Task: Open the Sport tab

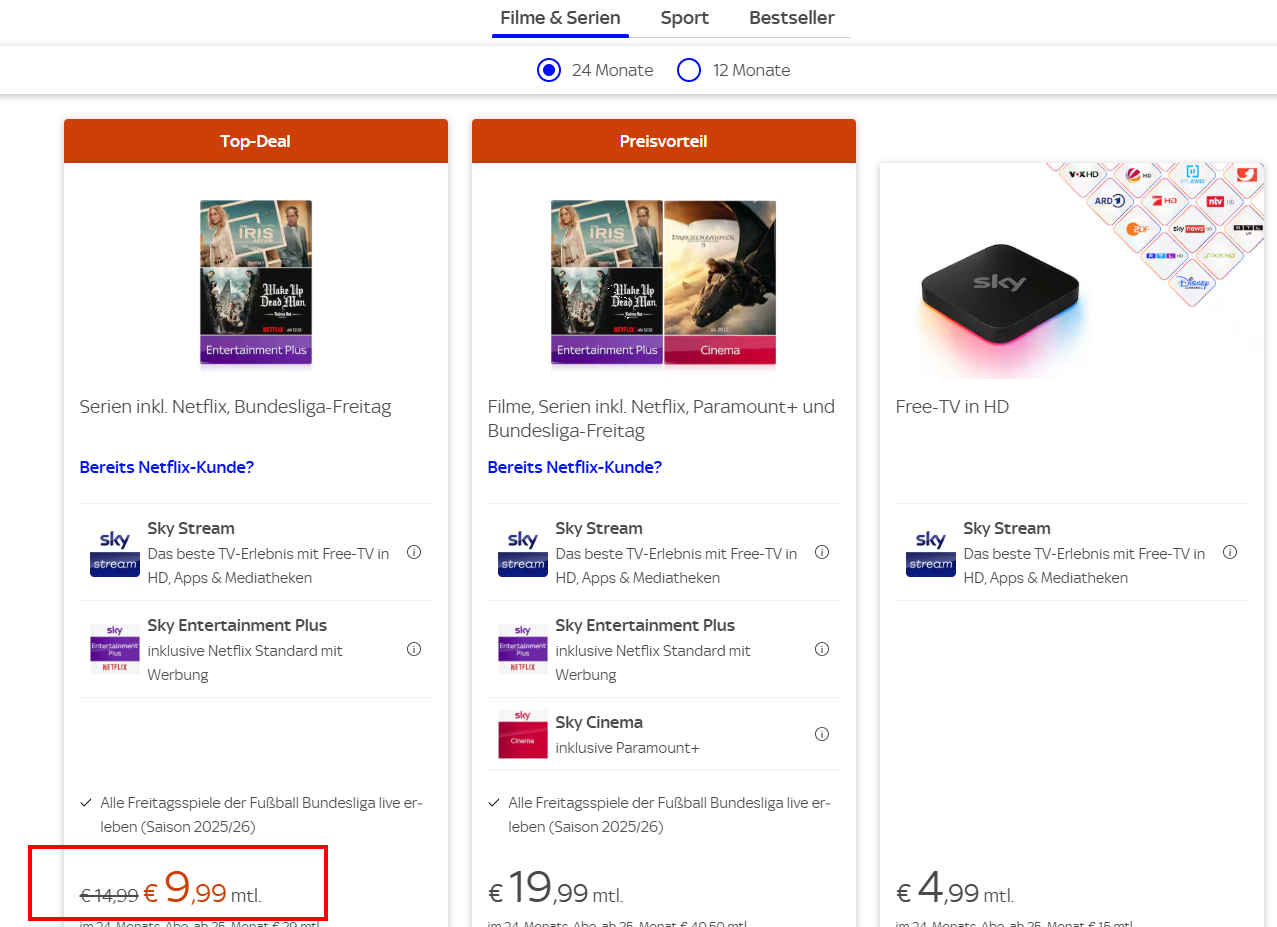Action: pyautogui.click(x=685, y=18)
